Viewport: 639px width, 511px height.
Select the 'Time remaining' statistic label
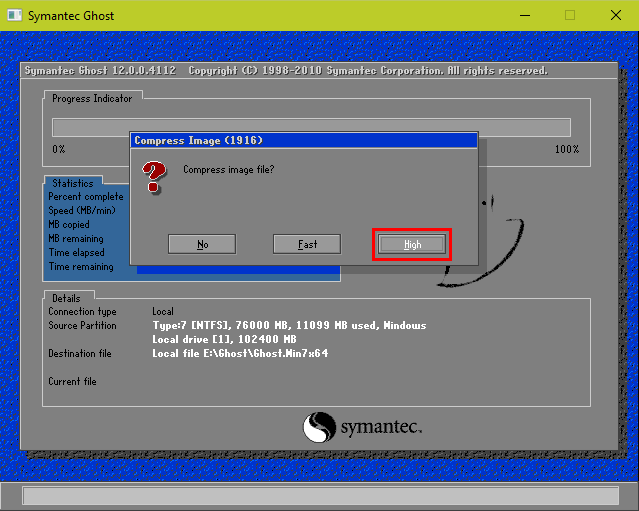click(x=81, y=267)
